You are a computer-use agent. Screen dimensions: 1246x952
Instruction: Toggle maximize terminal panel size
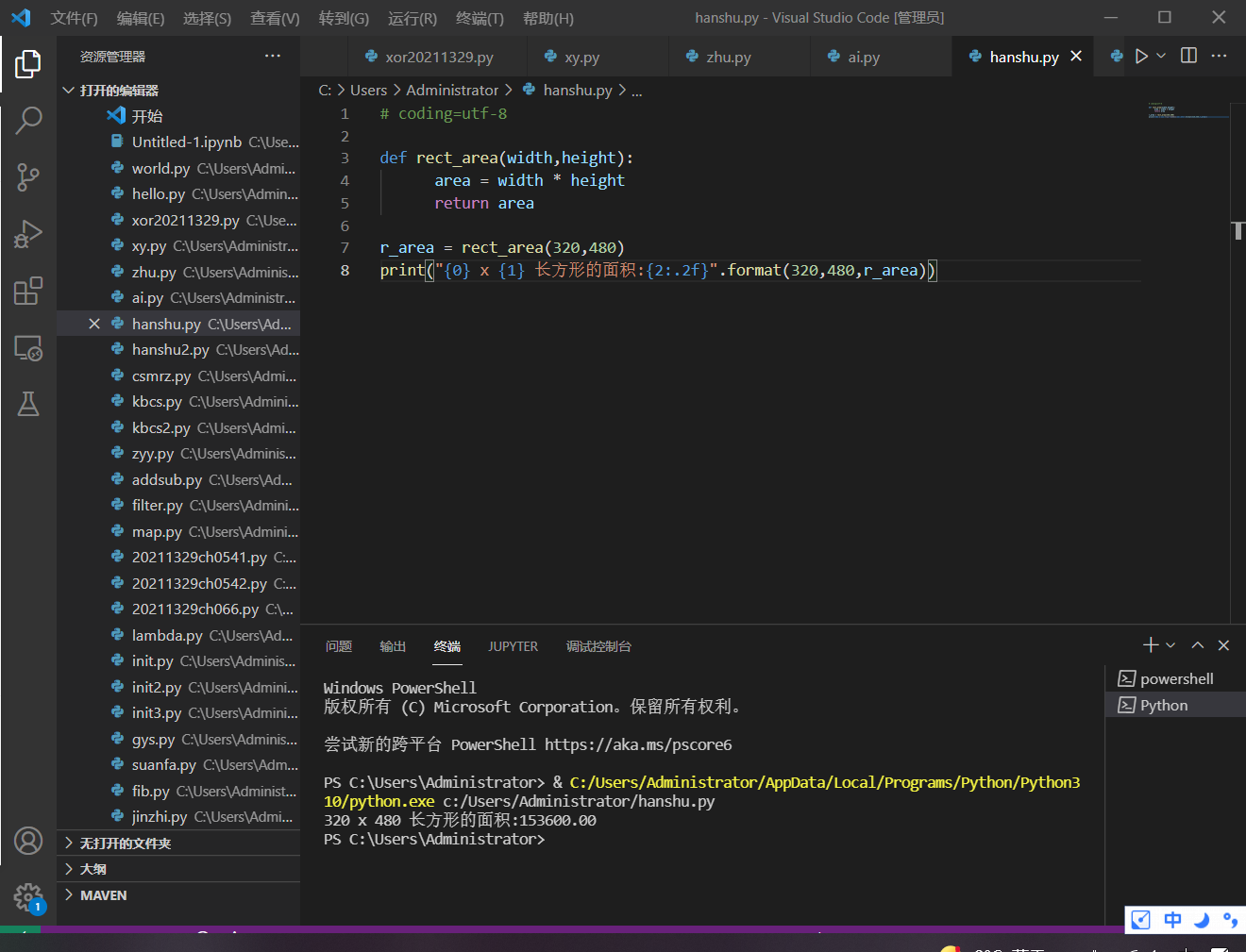1197,645
